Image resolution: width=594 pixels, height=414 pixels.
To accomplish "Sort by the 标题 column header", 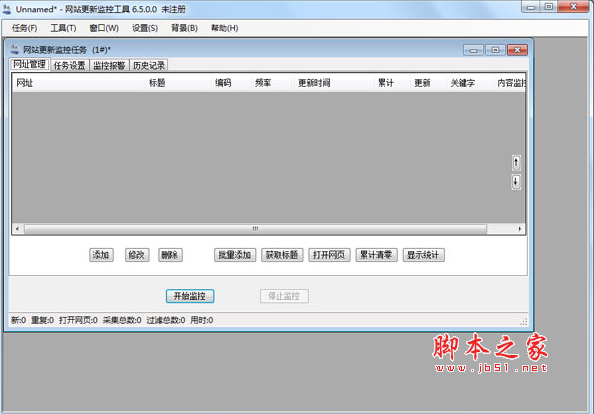I will click(x=178, y=83).
